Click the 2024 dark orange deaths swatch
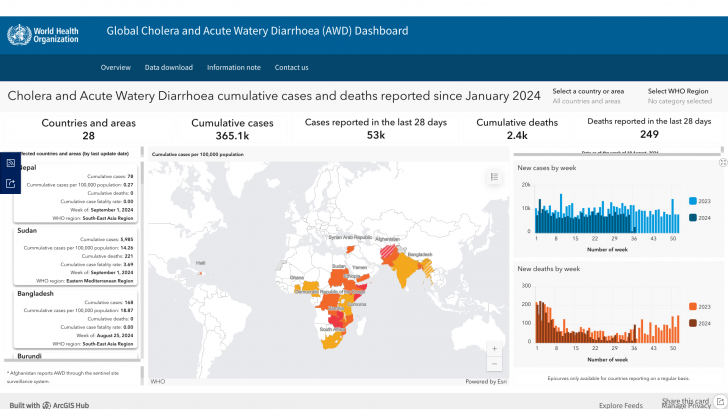Viewport: 728px width, 409px height. (692, 323)
